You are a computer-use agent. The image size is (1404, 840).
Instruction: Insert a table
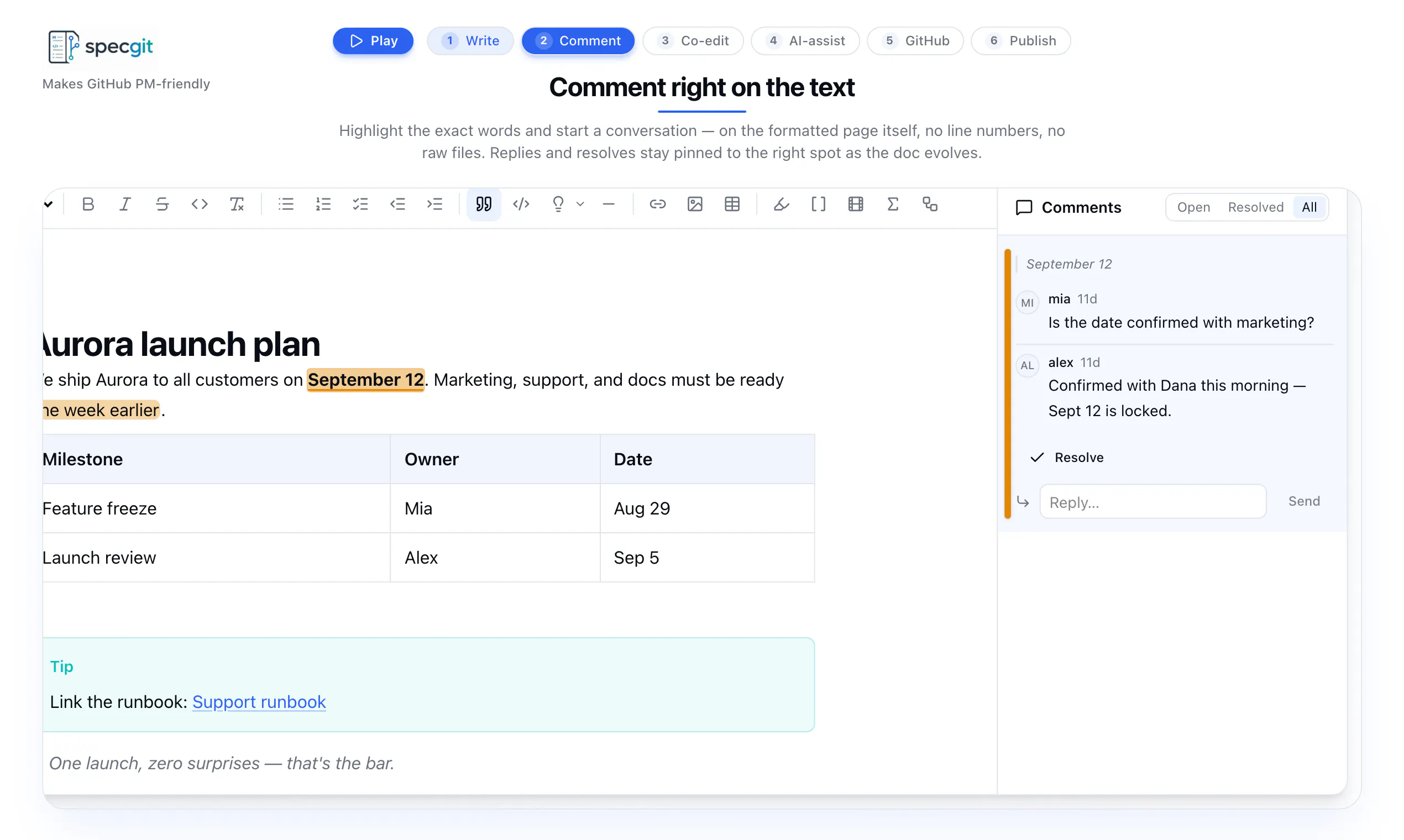pyautogui.click(x=732, y=204)
